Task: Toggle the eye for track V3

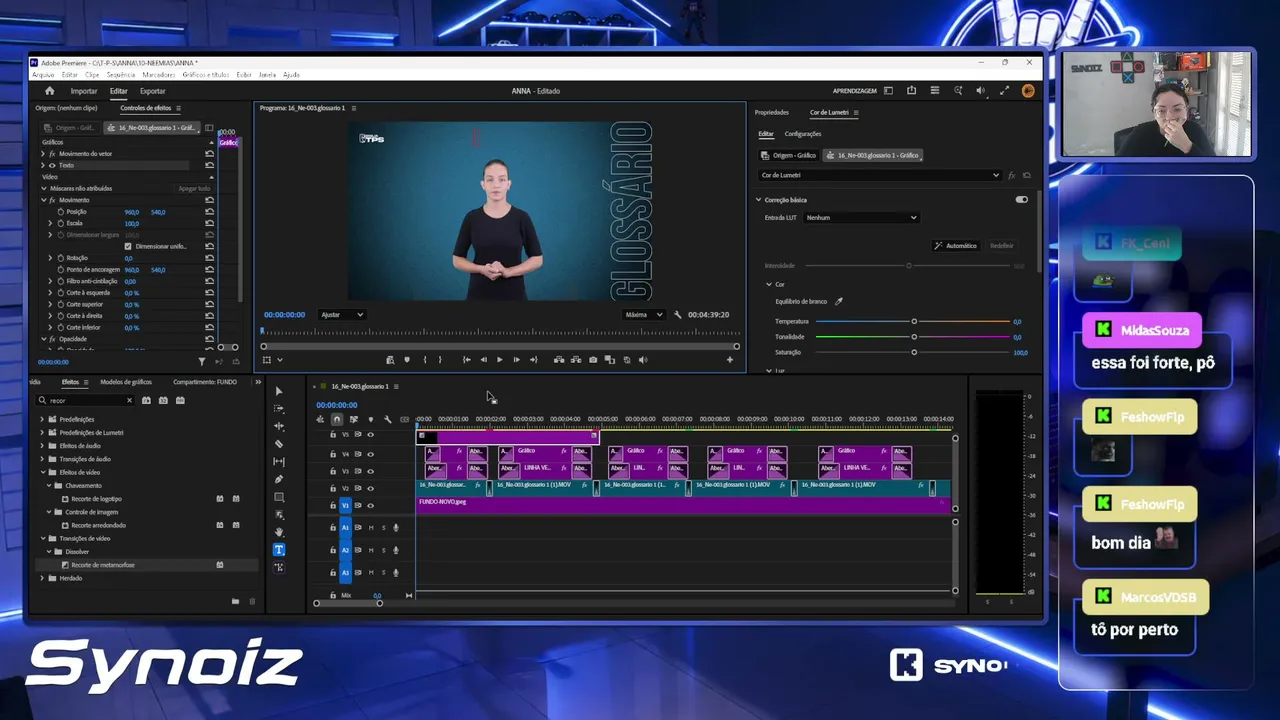Action: (x=370, y=471)
